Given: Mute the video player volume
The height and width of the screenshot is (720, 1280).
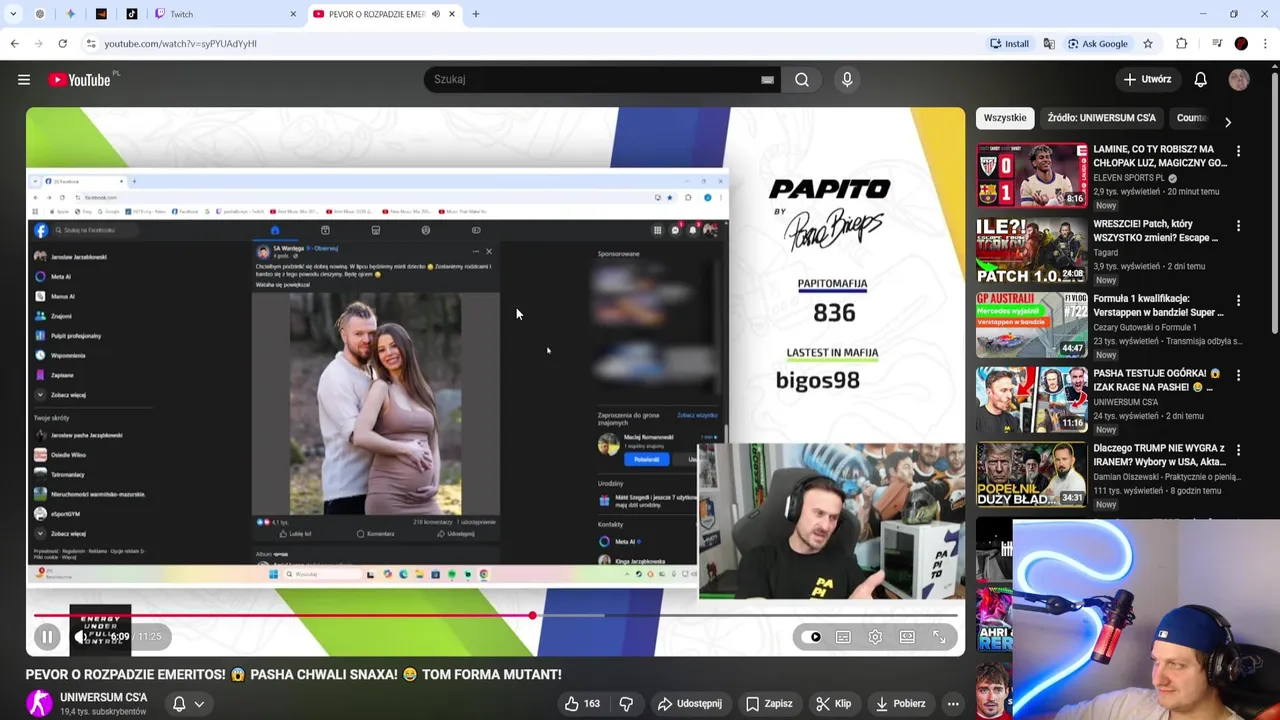Looking at the screenshot, I should [82, 637].
